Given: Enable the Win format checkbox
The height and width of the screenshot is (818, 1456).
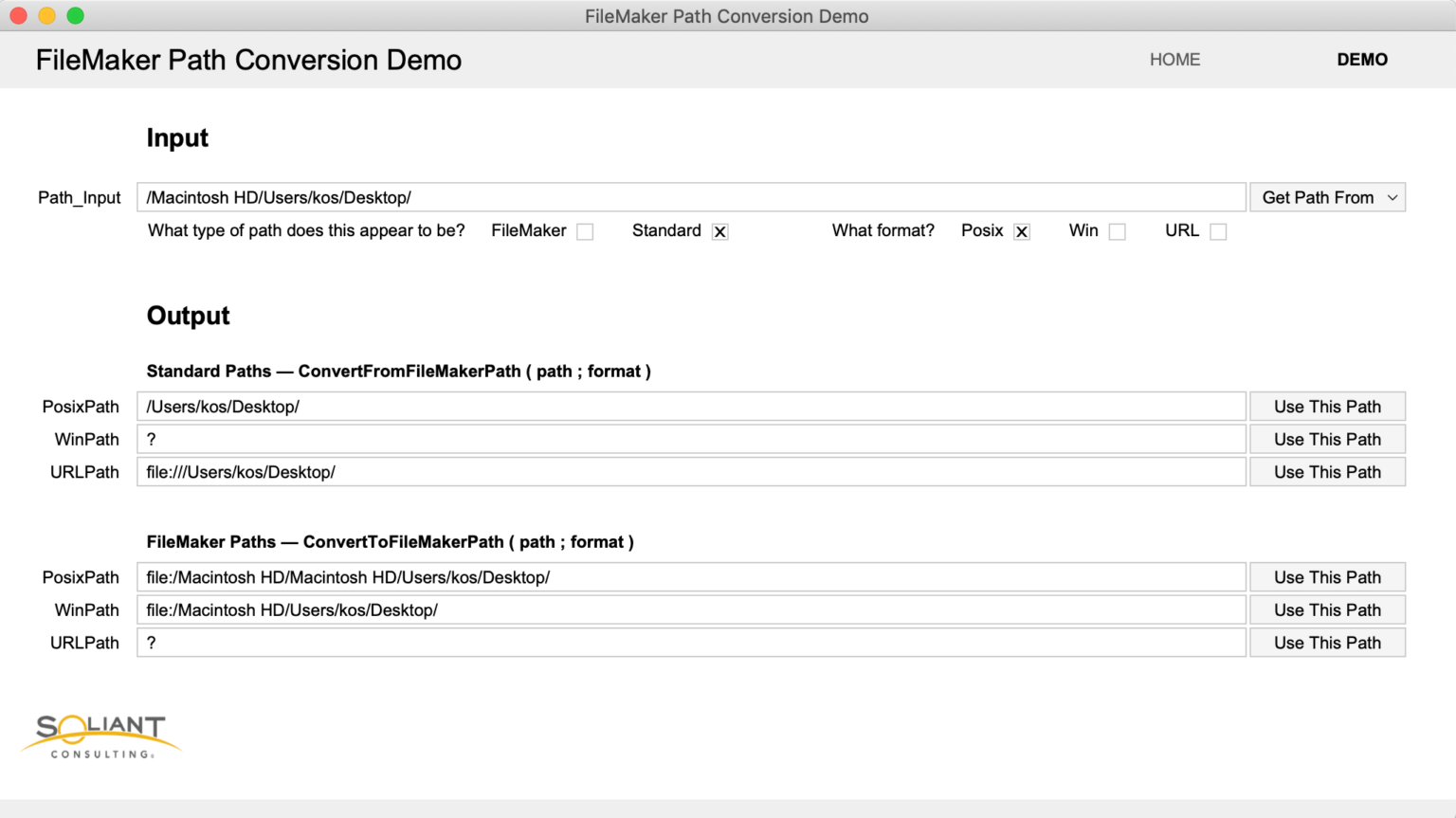Looking at the screenshot, I should click(x=1117, y=230).
